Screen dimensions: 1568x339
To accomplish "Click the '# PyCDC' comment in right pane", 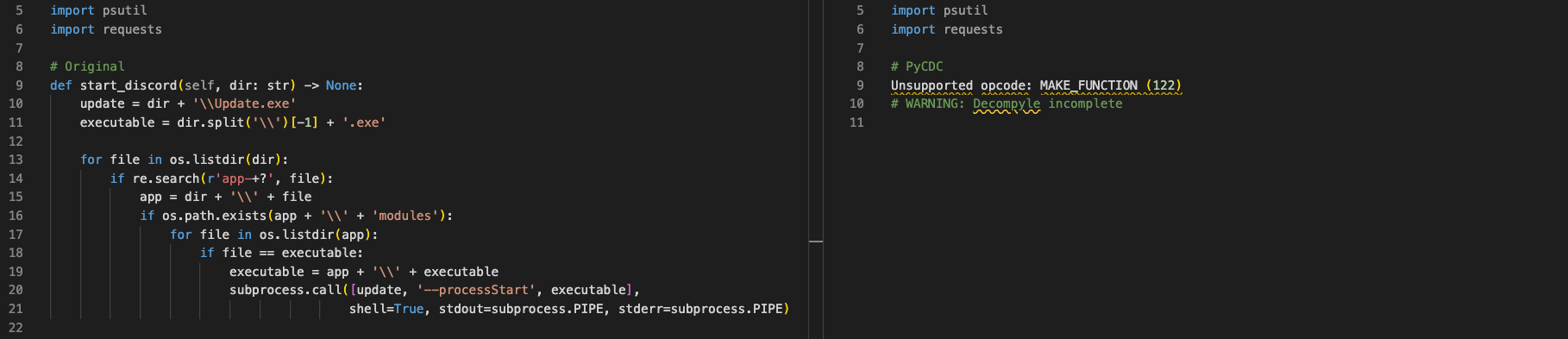I will click(x=917, y=66).
